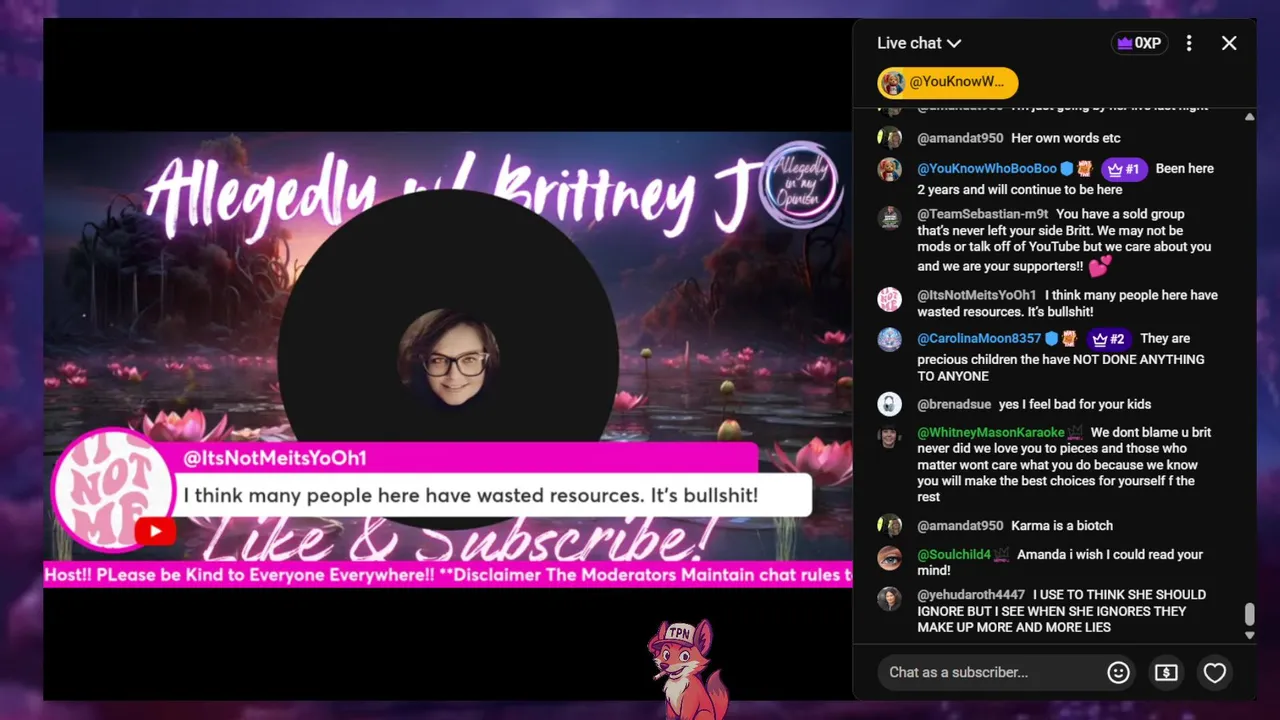Open @CarolinaMoon8357 username
The height and width of the screenshot is (720, 1280).
tap(979, 339)
